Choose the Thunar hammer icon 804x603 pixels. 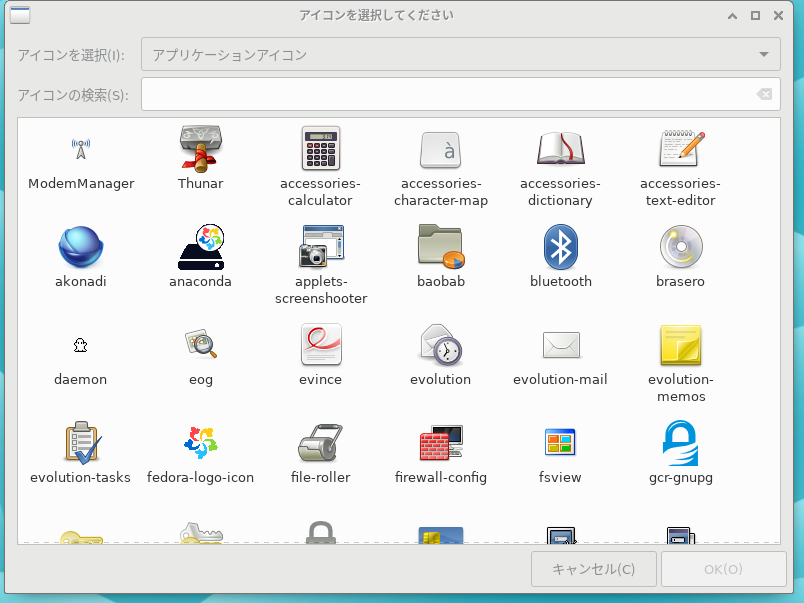(x=200, y=149)
